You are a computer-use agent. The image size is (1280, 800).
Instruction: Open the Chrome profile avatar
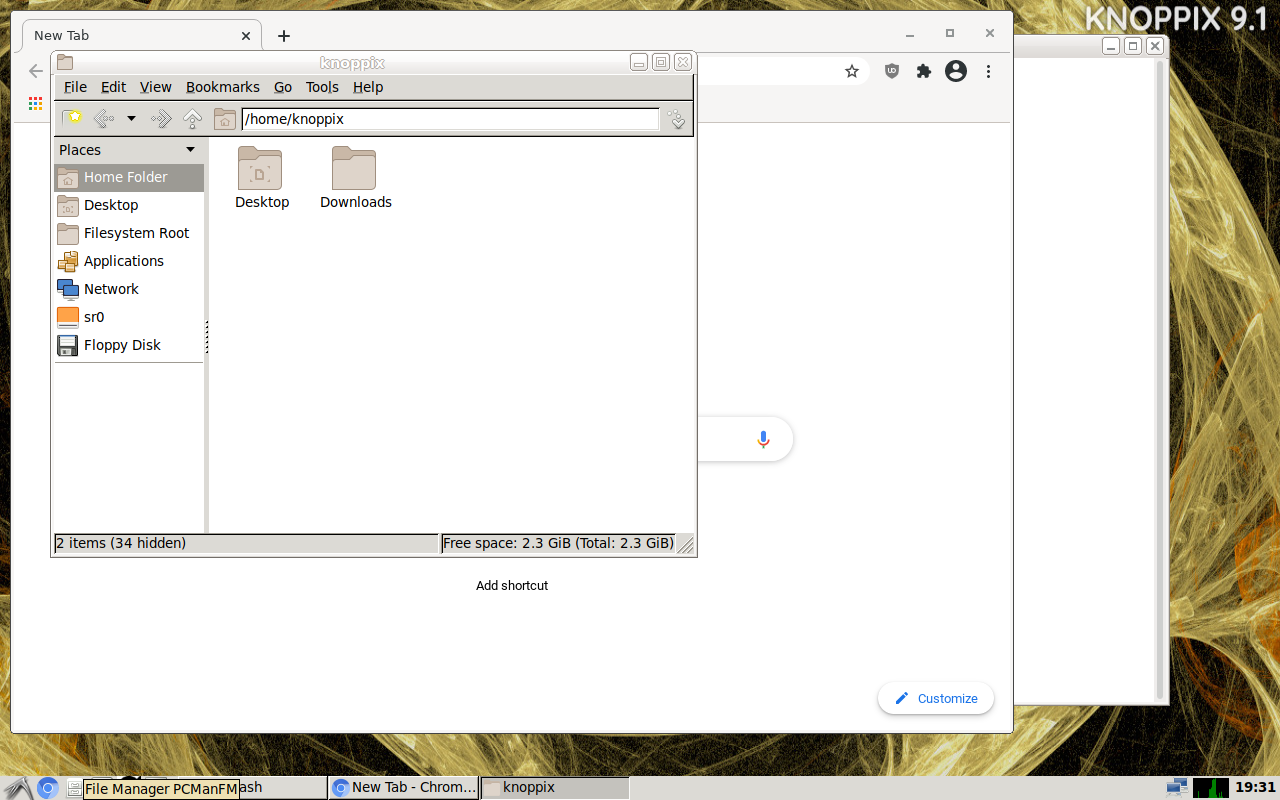pyautogui.click(x=956, y=71)
